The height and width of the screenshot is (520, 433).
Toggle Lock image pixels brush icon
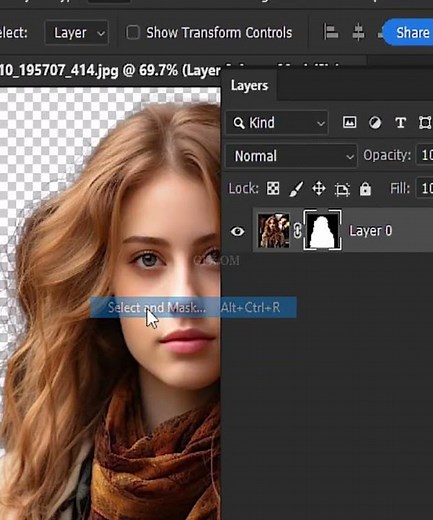[296, 189]
